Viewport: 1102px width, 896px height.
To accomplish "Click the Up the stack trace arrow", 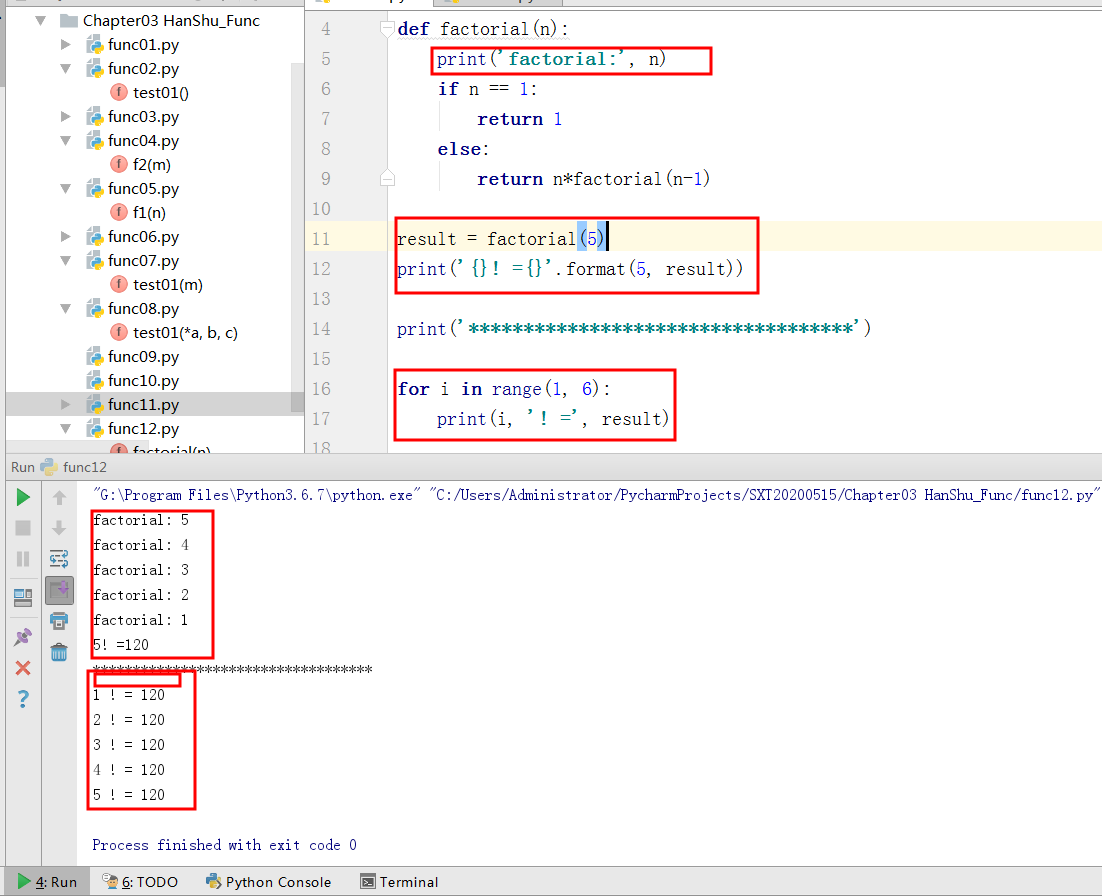I will coord(59,498).
